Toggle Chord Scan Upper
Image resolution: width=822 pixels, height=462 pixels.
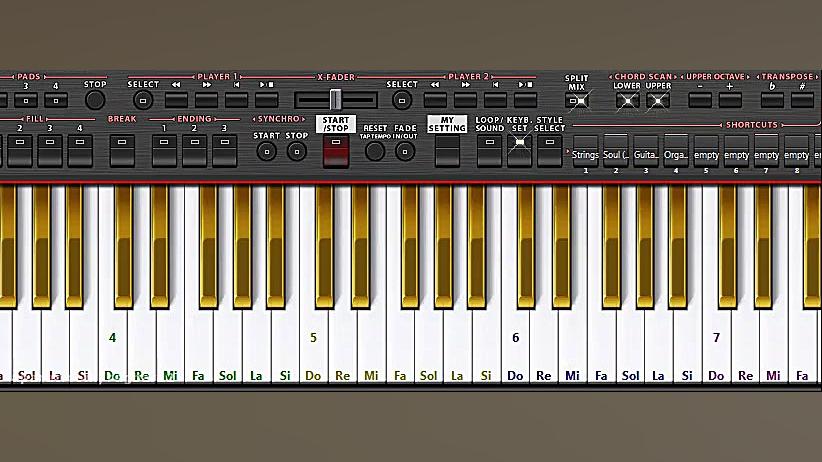point(658,101)
